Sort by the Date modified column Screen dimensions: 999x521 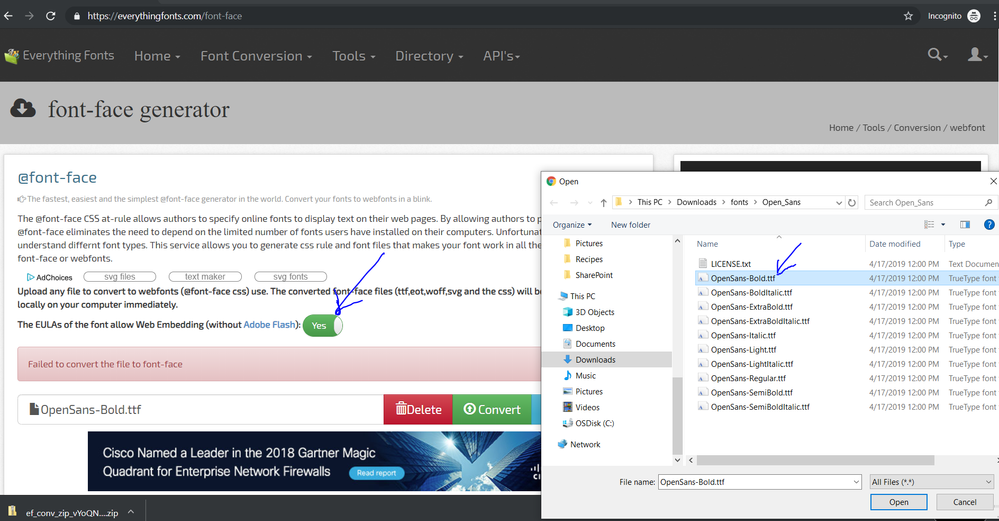pyautogui.click(x=895, y=244)
